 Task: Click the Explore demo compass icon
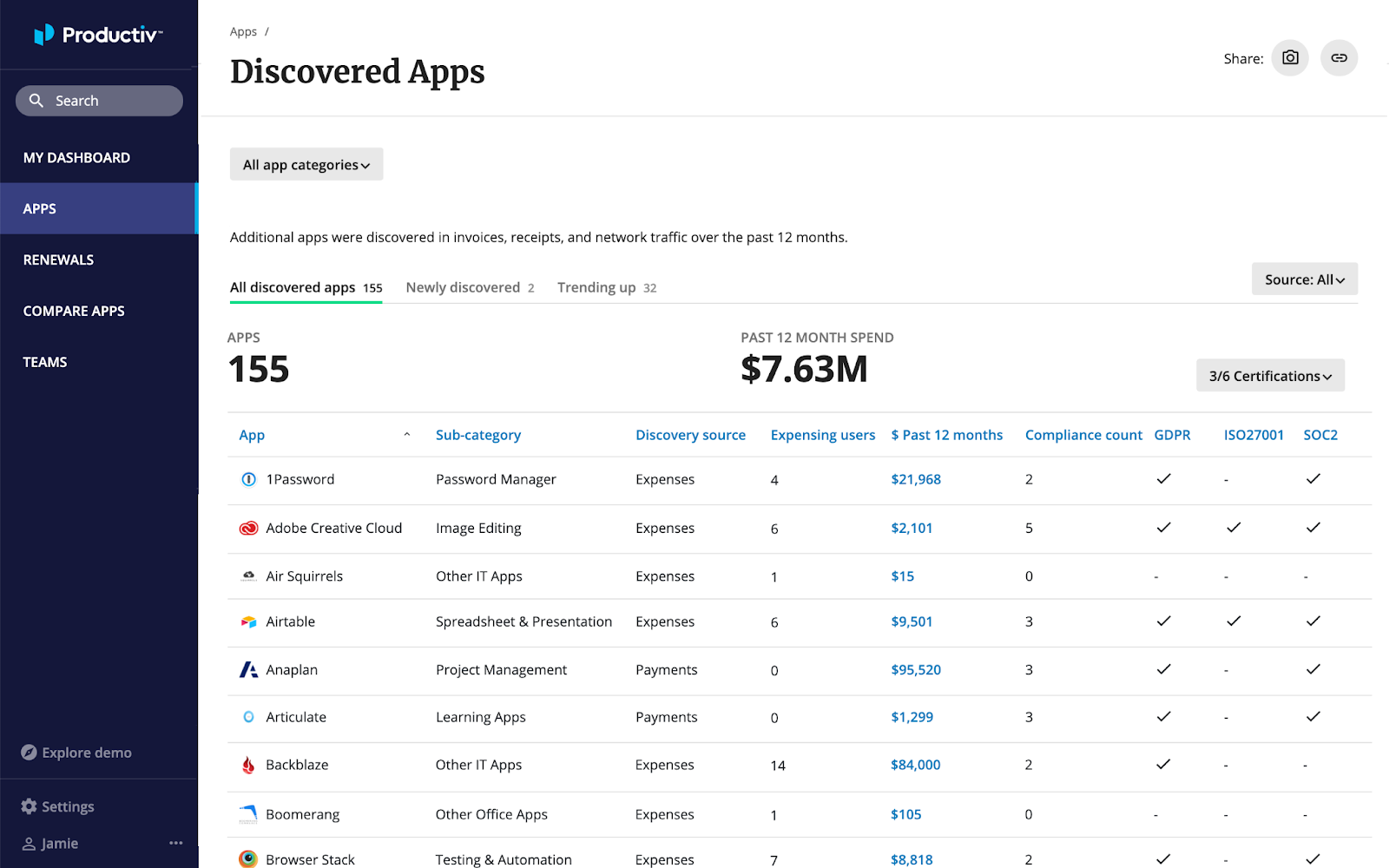click(29, 752)
